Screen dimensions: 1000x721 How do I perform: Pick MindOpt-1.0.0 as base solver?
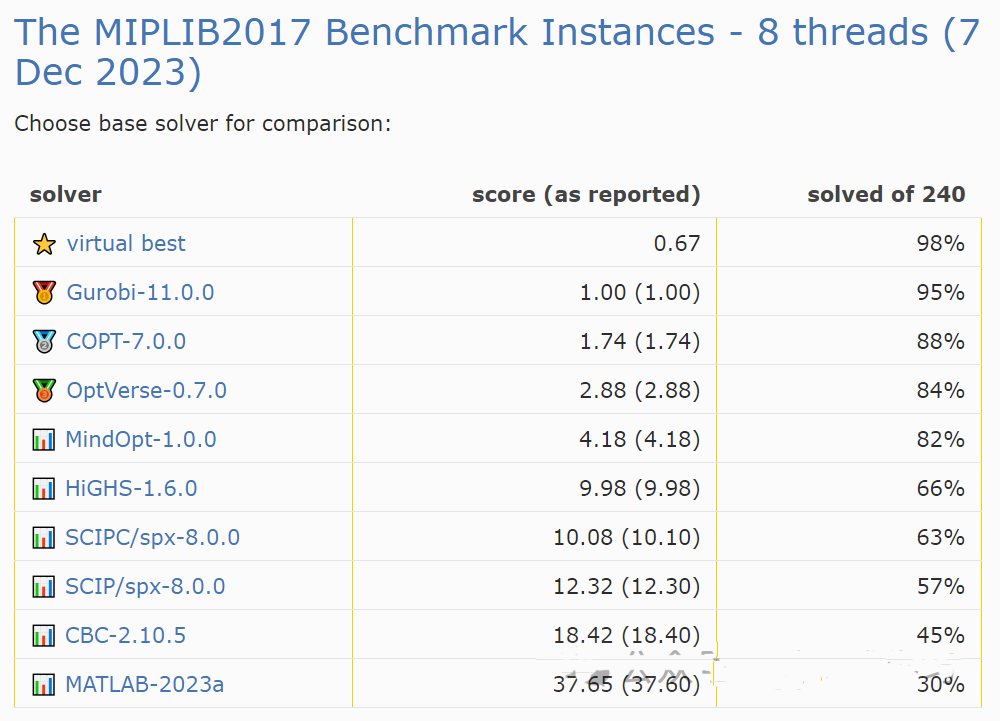click(x=141, y=440)
